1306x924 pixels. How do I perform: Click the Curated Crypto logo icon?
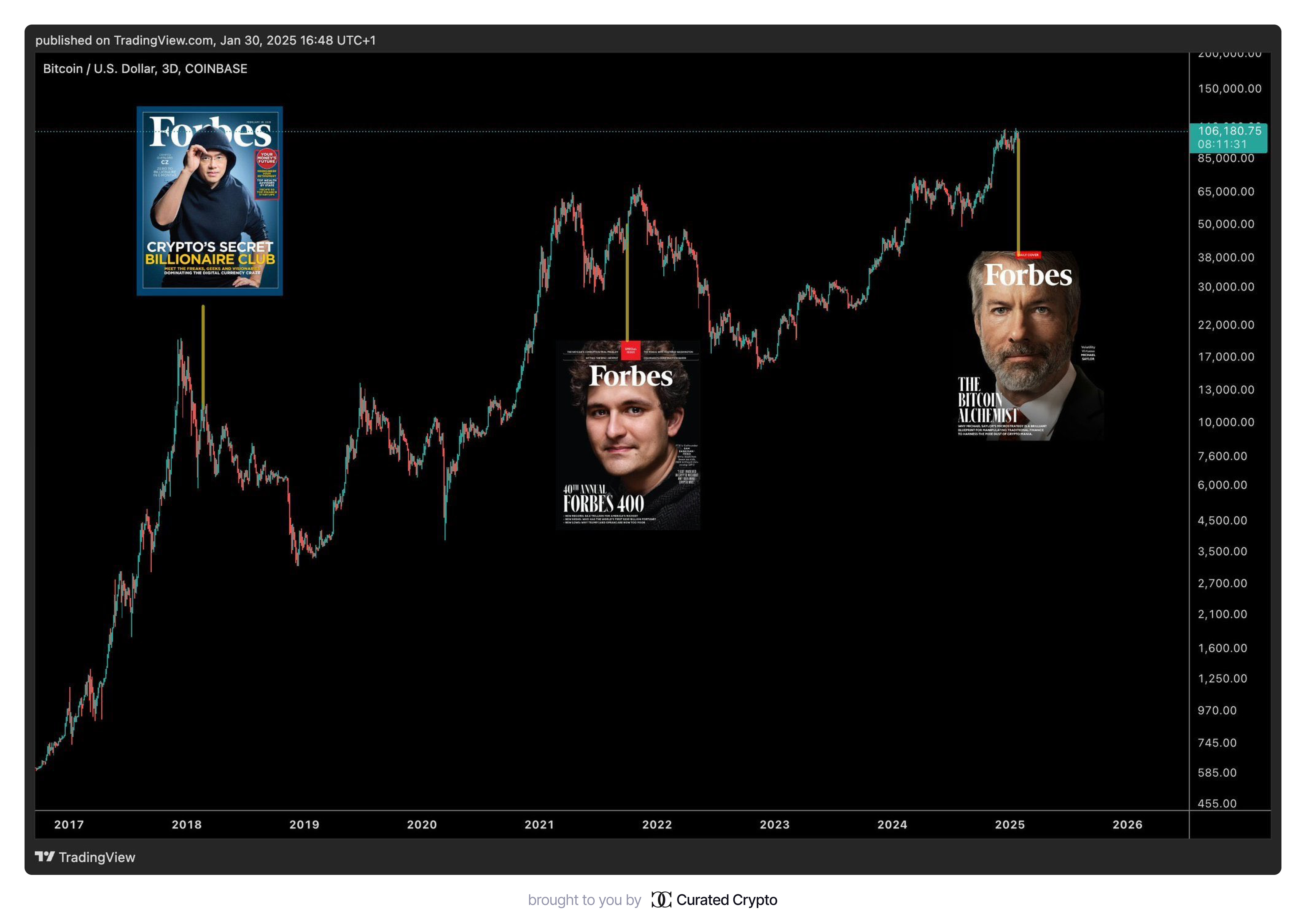[x=661, y=899]
